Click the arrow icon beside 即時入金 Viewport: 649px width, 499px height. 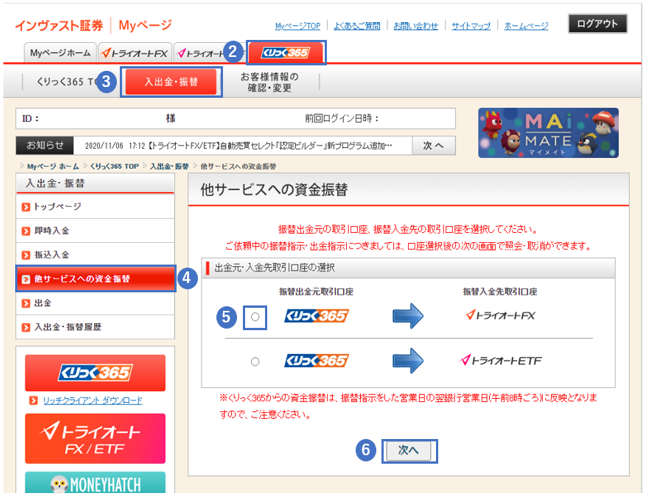click(26, 231)
